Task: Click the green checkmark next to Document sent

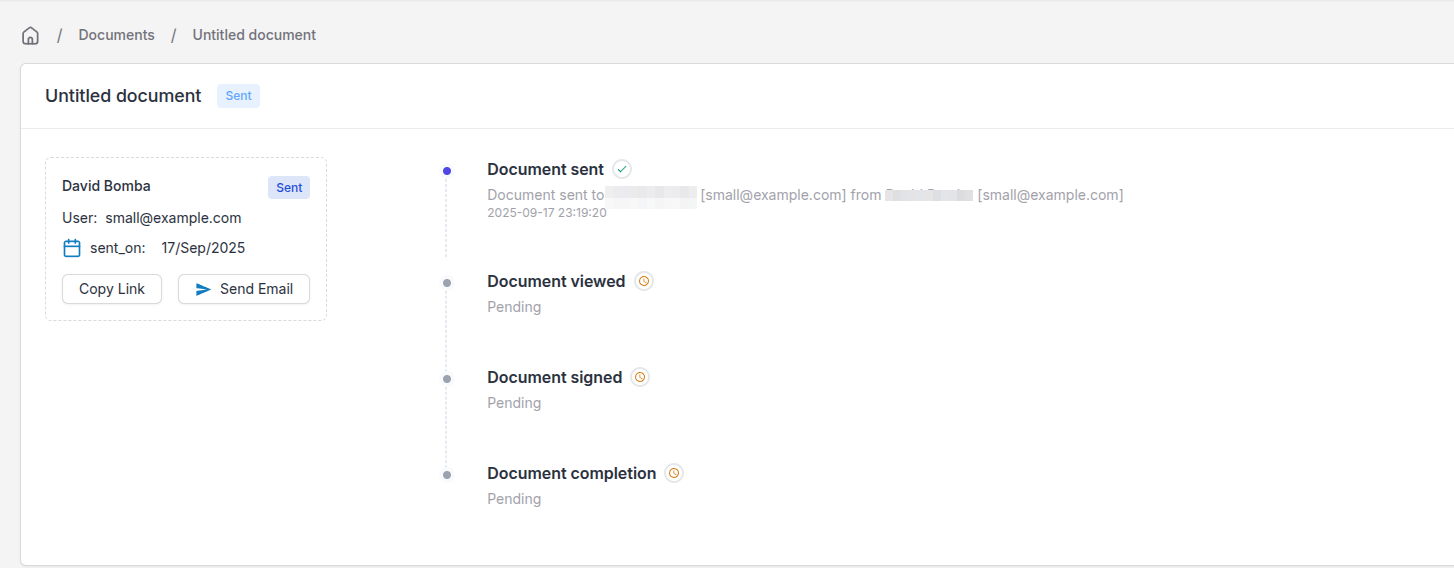Action: [x=622, y=169]
